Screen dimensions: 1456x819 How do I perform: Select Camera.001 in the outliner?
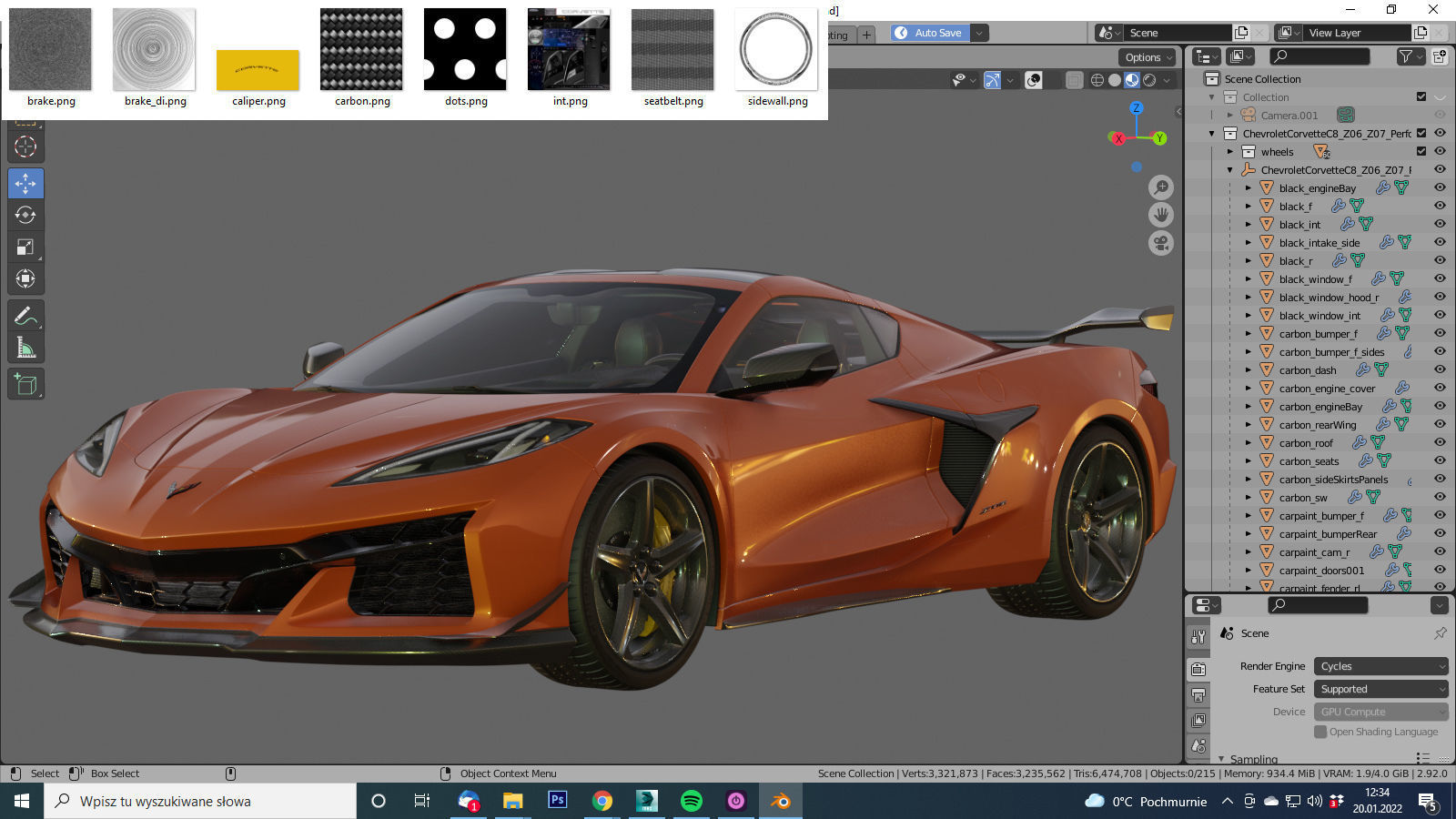(1289, 116)
